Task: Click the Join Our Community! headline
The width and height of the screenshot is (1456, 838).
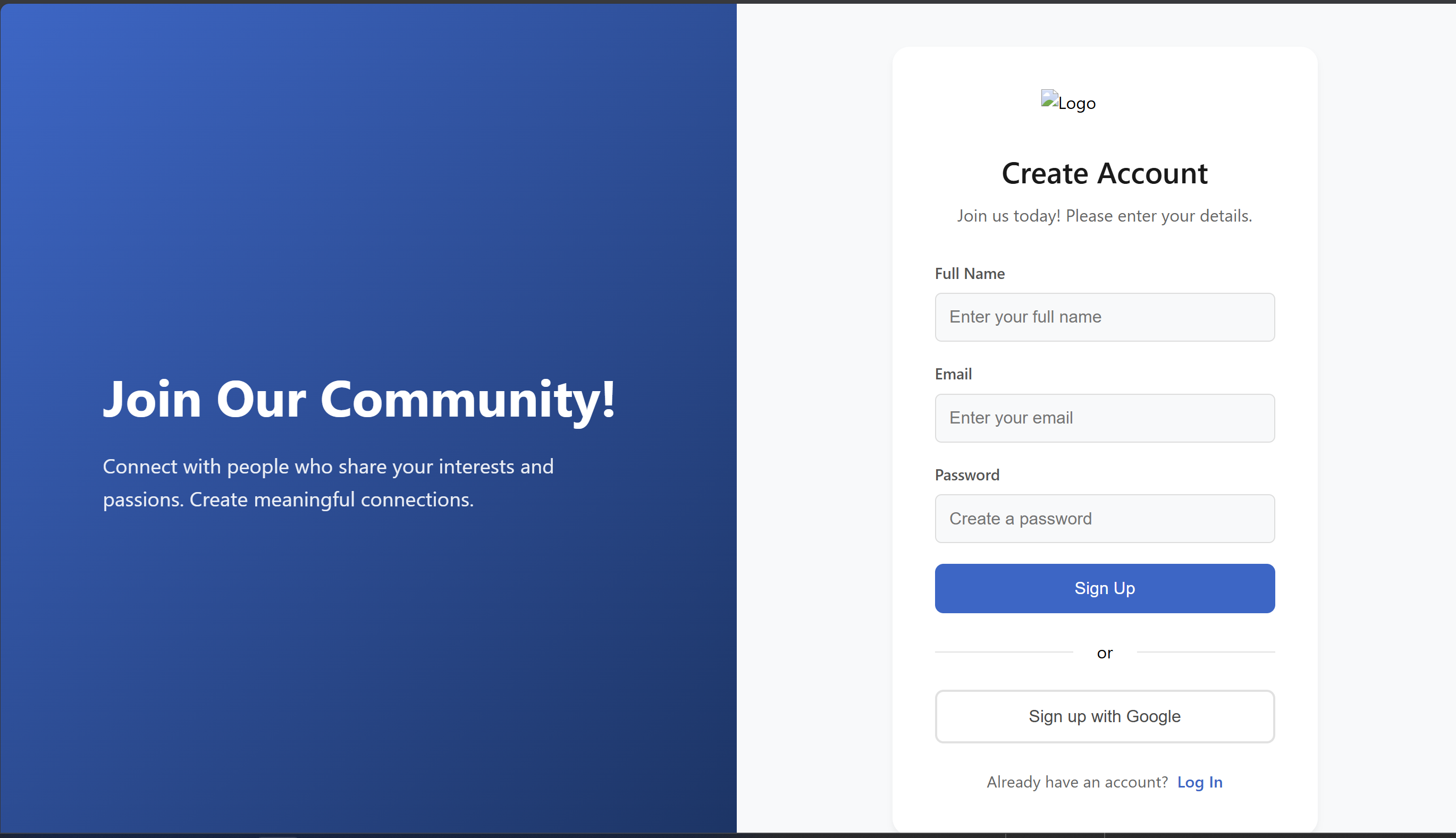Action: (x=359, y=399)
